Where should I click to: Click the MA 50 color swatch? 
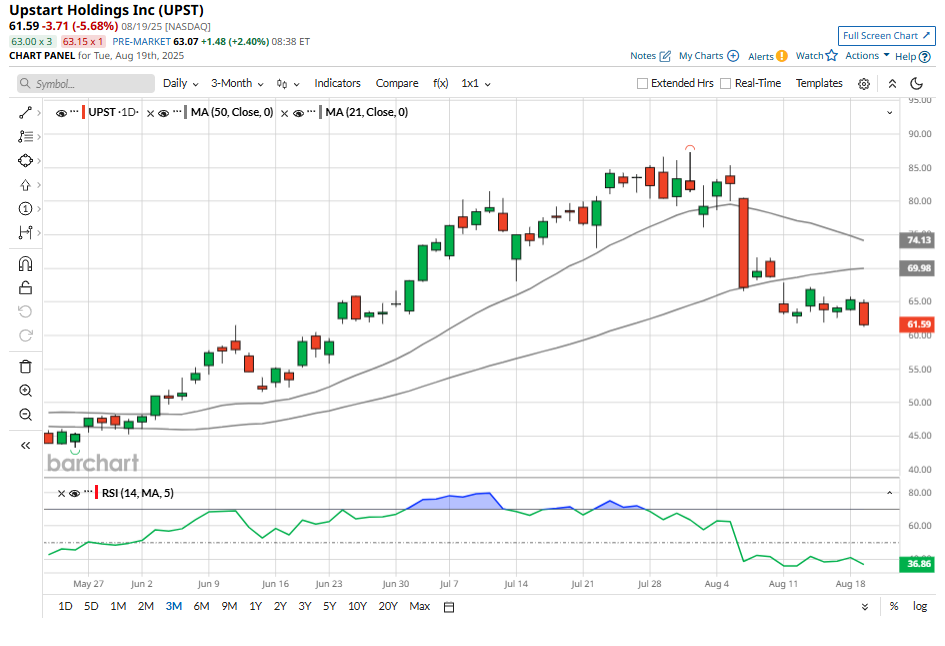click(186, 112)
